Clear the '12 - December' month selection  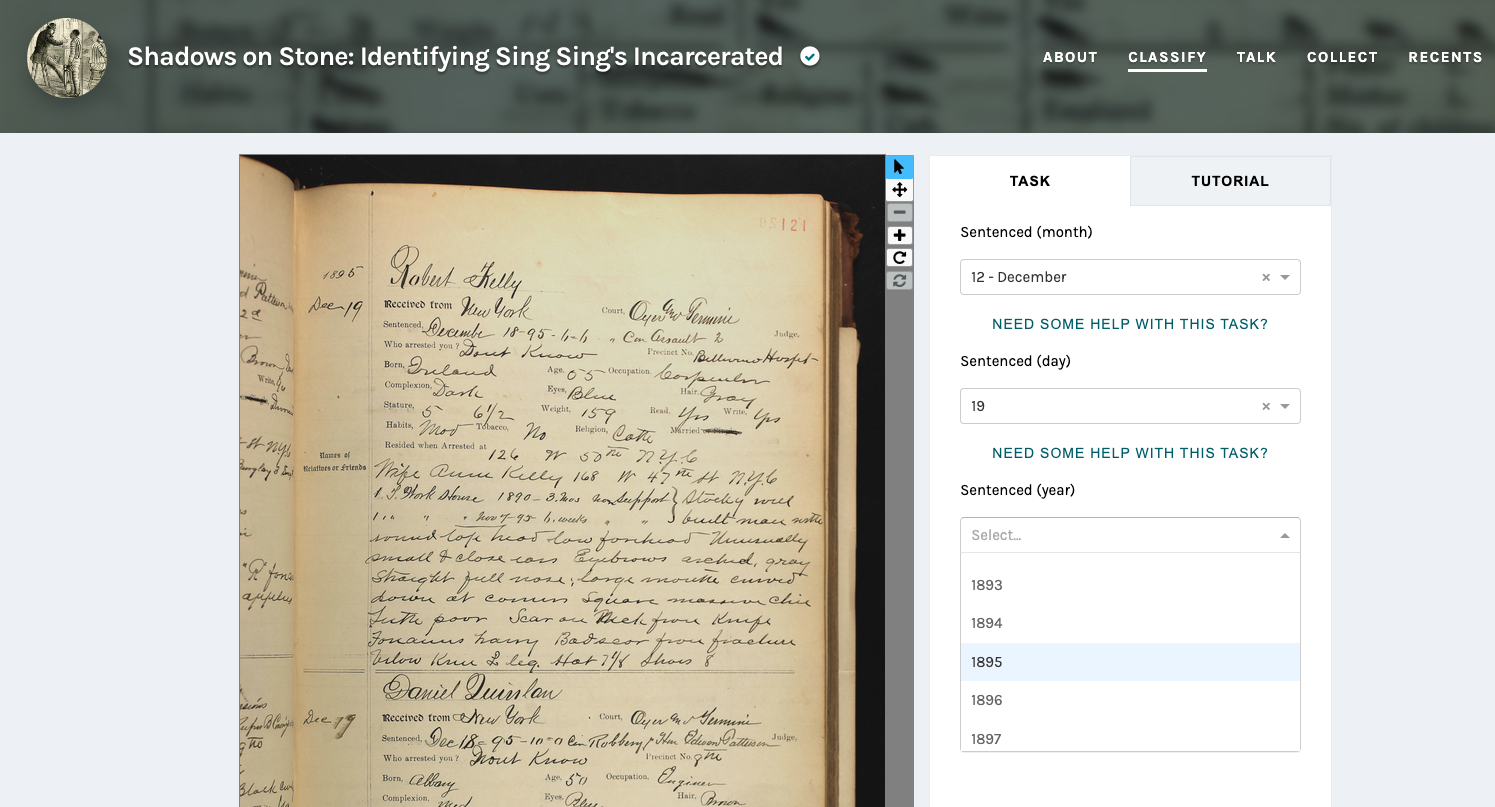tap(1265, 278)
